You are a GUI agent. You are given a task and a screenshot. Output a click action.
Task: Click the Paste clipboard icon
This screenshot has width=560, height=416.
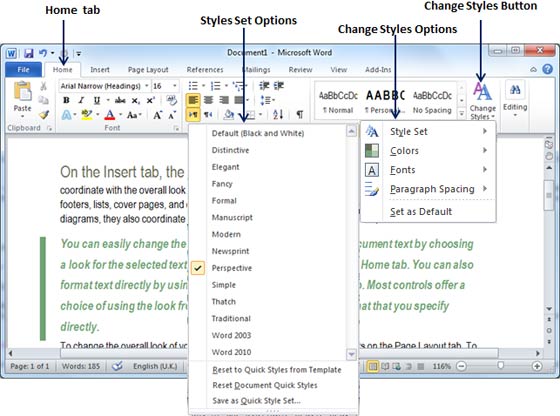pyautogui.click(x=22, y=92)
